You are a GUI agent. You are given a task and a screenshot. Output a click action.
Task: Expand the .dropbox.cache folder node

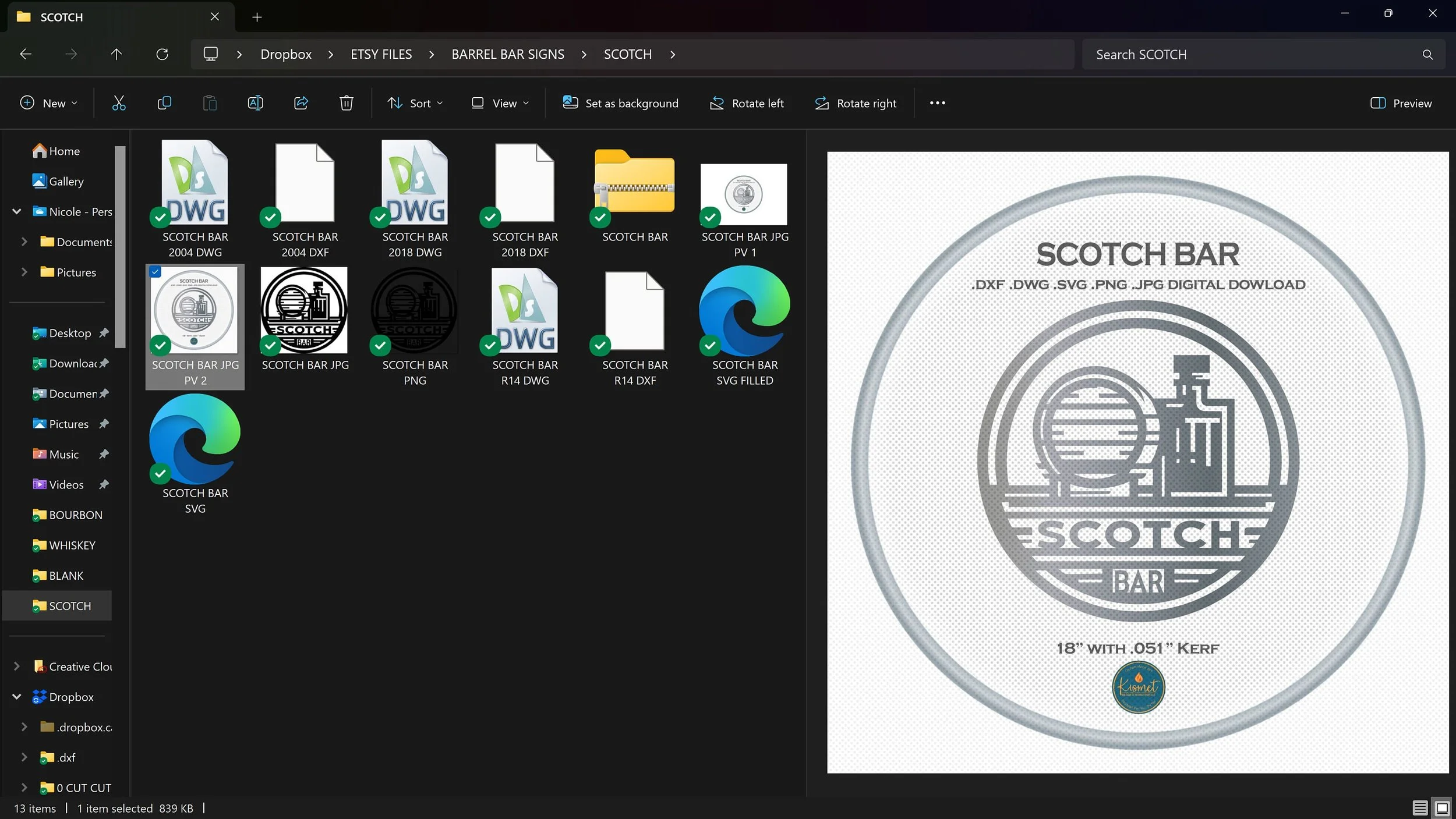[x=24, y=727]
